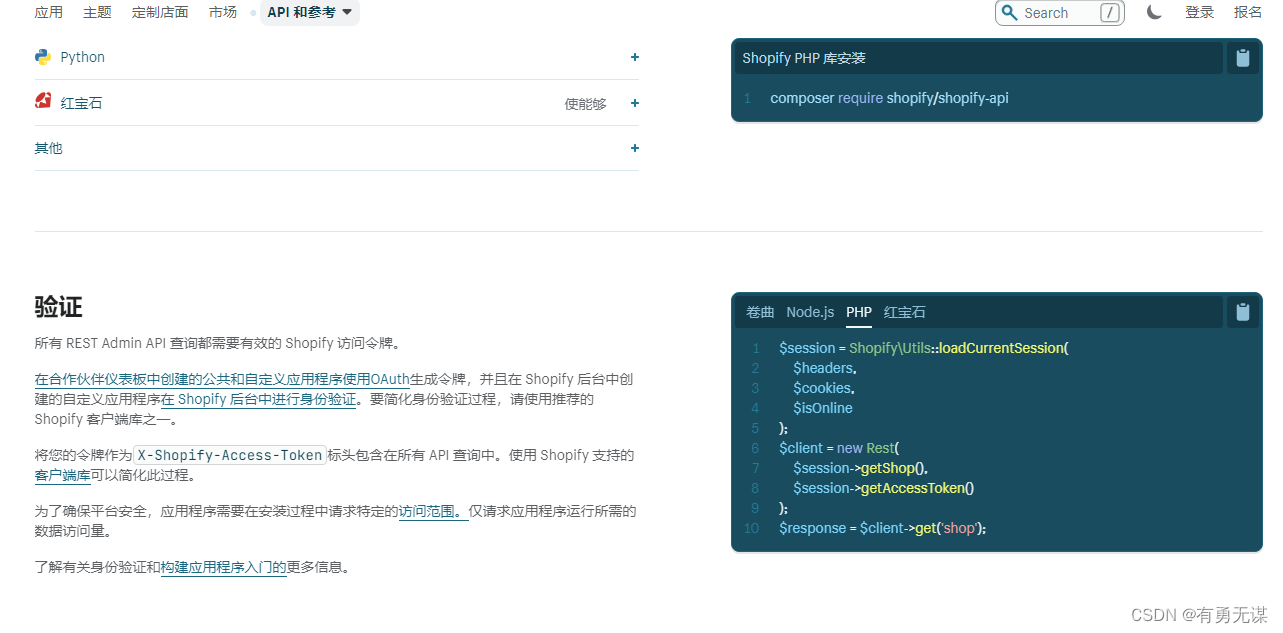Click the 使能够 label in 红宝石 row

pos(586,103)
